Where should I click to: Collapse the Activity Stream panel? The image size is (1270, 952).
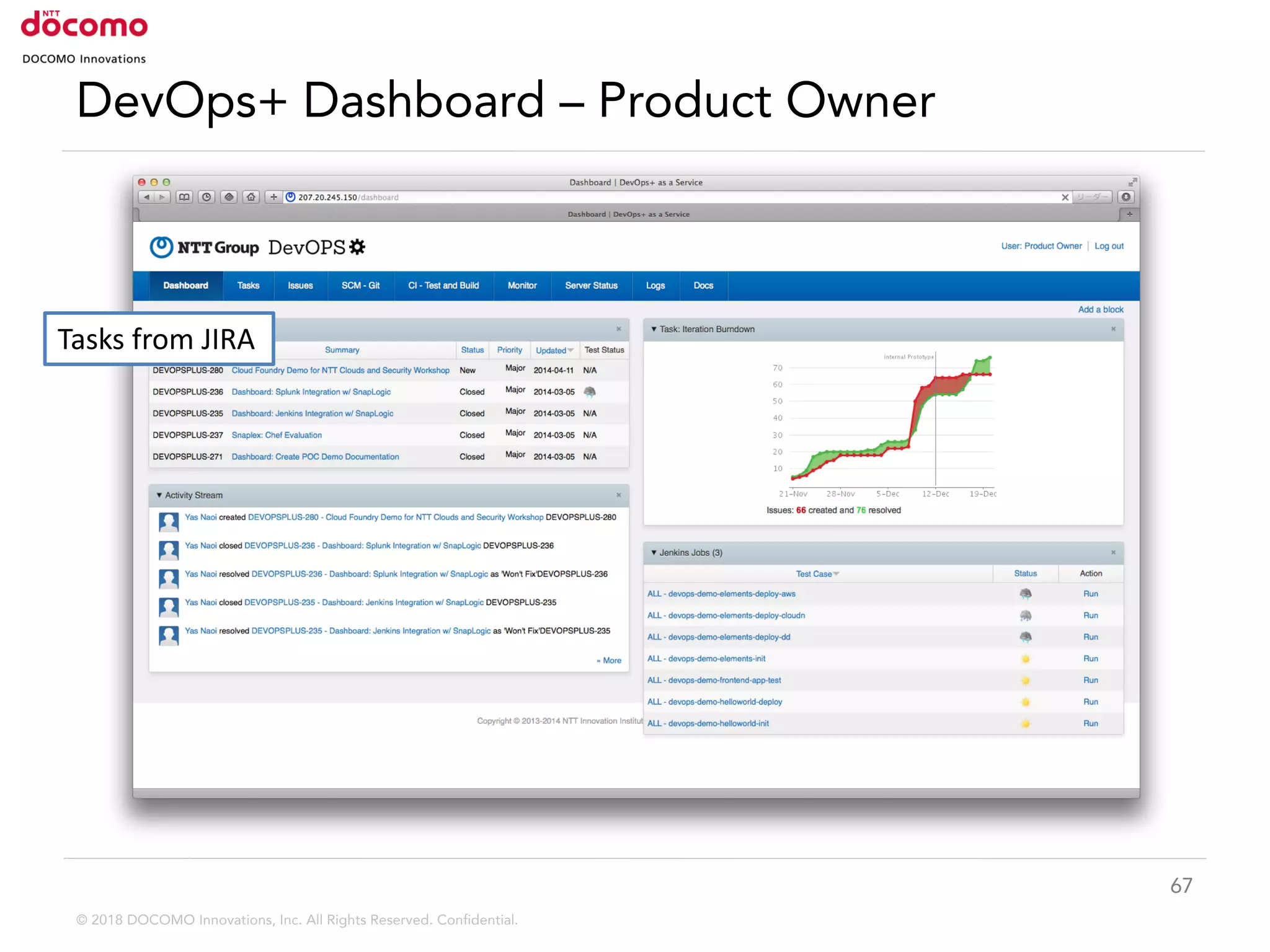[159, 495]
